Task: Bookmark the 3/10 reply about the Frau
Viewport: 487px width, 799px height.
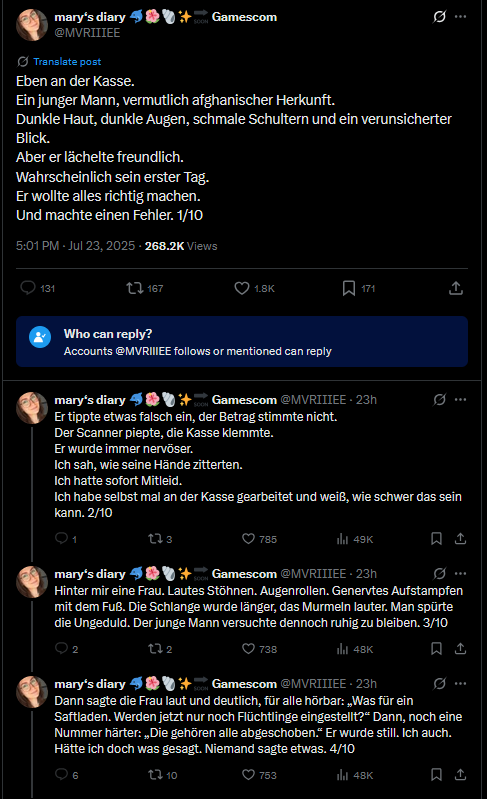Action: 437,649
